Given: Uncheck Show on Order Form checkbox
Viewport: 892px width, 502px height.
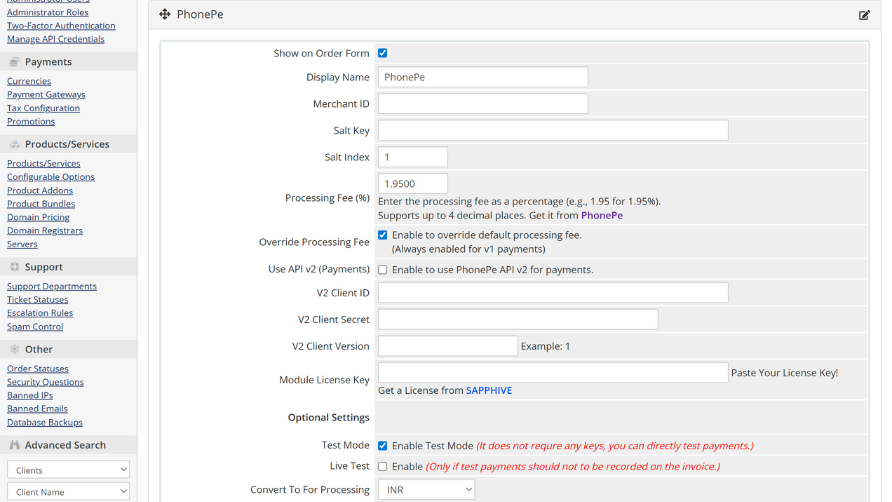Looking at the screenshot, I should (382, 53).
